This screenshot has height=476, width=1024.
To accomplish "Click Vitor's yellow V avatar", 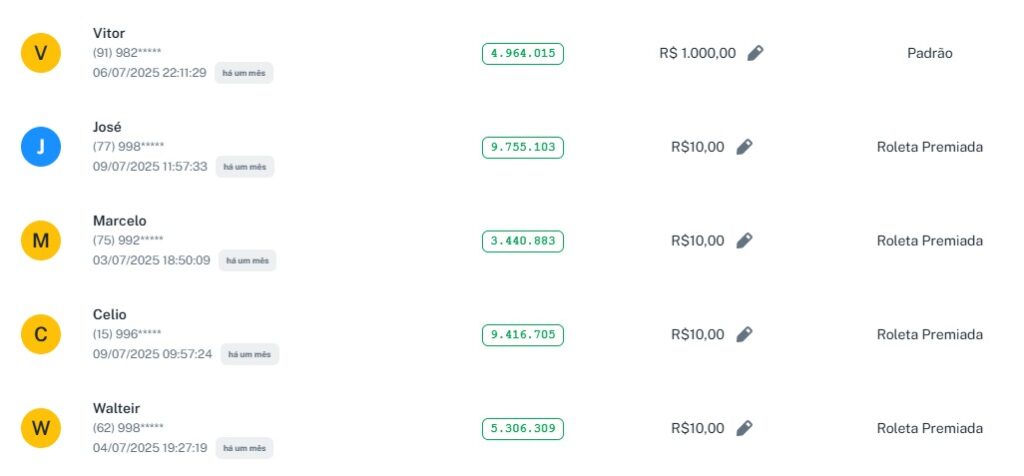I will click(41, 53).
